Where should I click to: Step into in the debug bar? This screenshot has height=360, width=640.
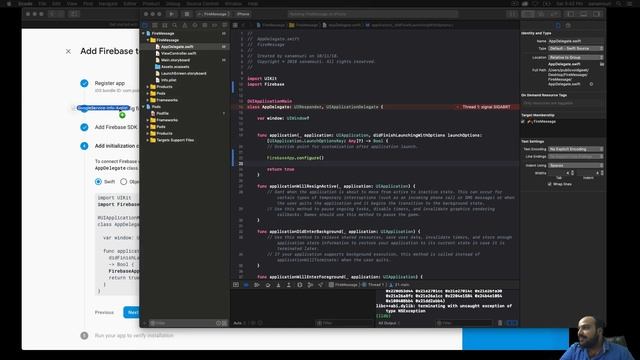(278, 284)
